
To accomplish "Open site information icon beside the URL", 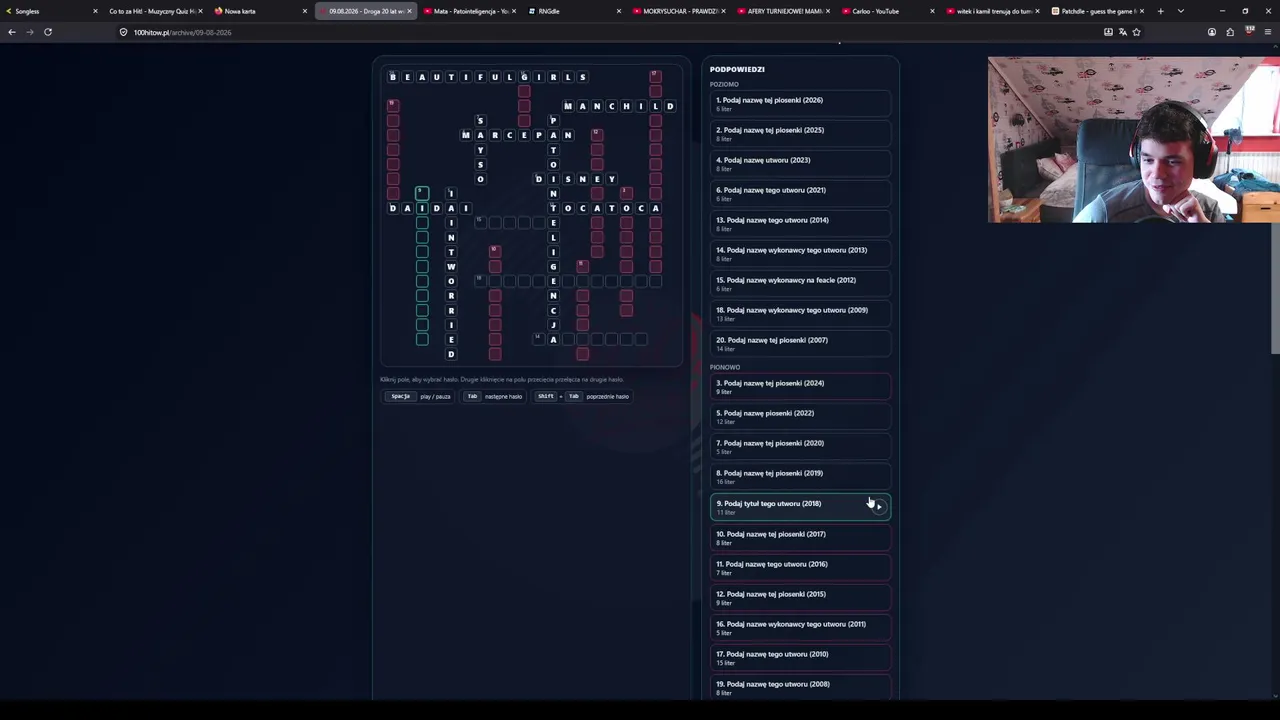I will point(124,32).
